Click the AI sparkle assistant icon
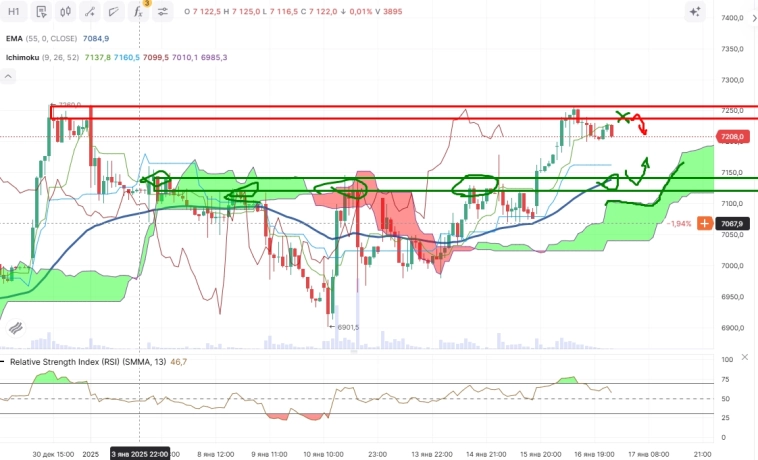The width and height of the screenshot is (758, 460). click(x=695, y=12)
